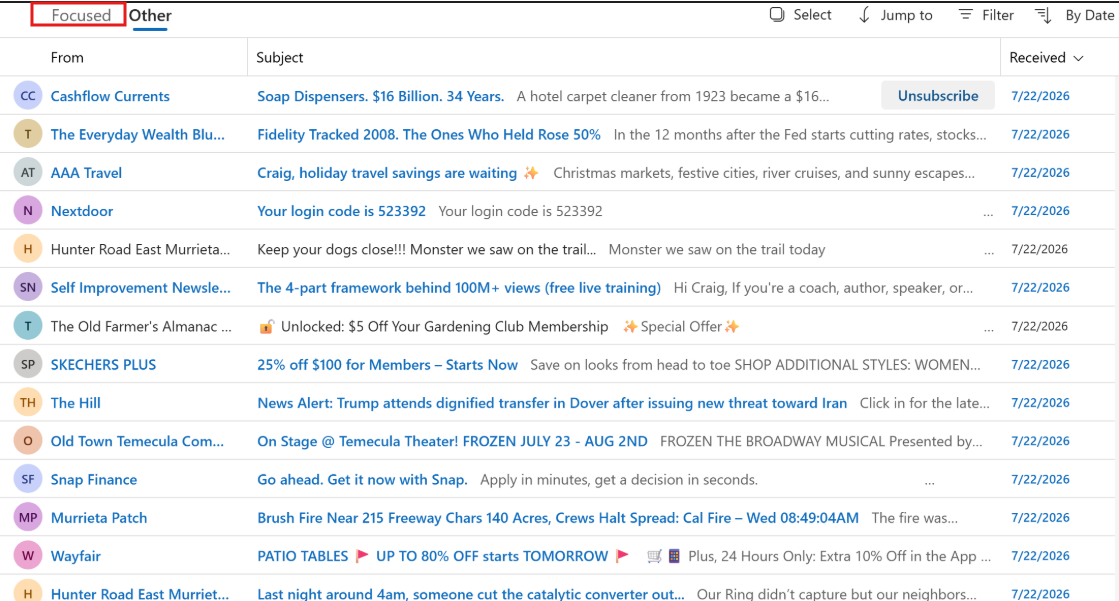Switch to the Focused tab

pyautogui.click(x=79, y=15)
